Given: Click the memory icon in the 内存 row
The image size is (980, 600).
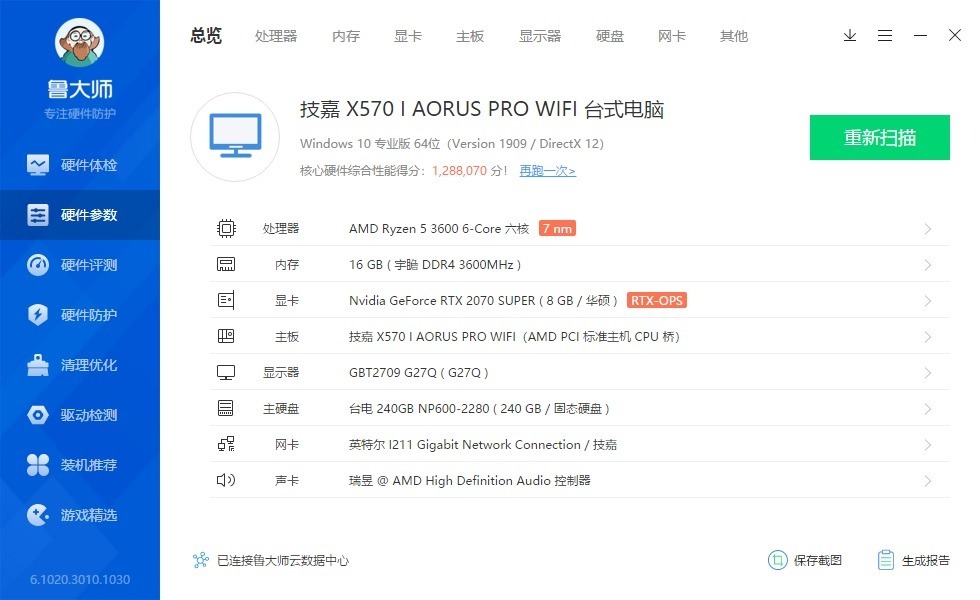Looking at the screenshot, I should pos(226,264).
